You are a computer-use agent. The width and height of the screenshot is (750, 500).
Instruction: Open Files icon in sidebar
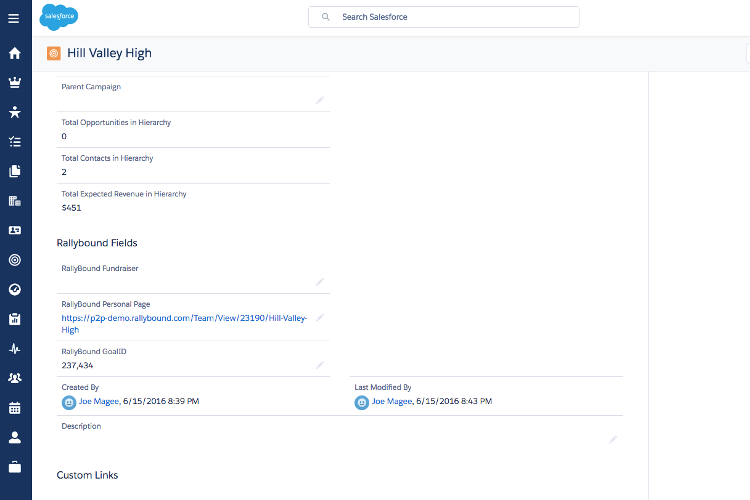point(15,171)
